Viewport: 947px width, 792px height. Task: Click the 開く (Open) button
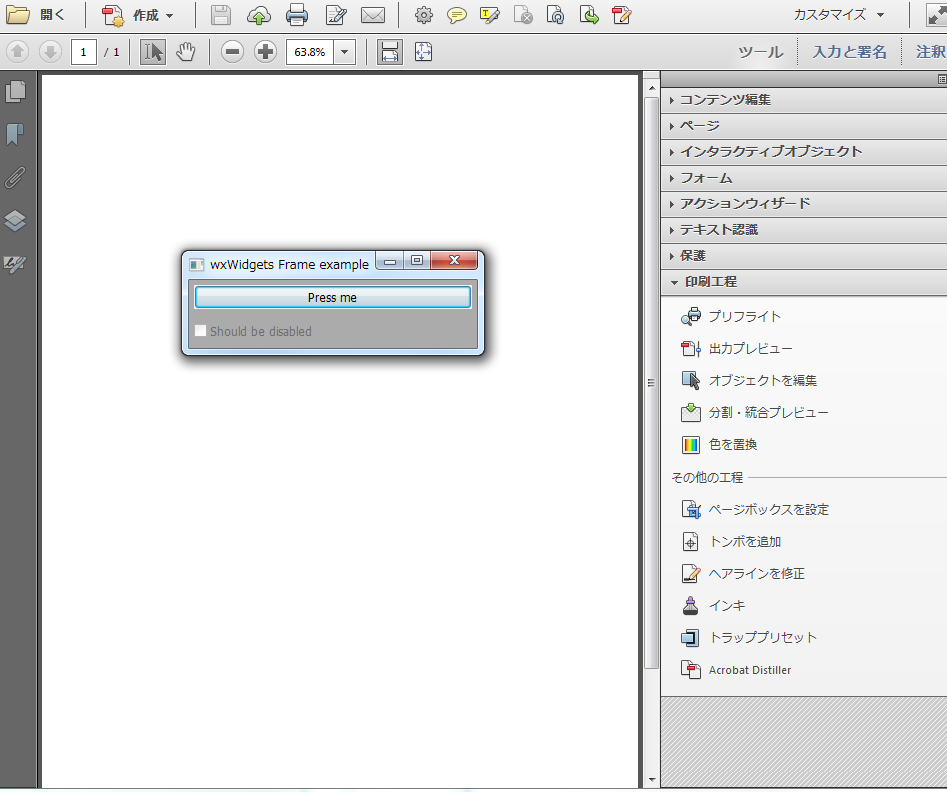[x=41, y=15]
